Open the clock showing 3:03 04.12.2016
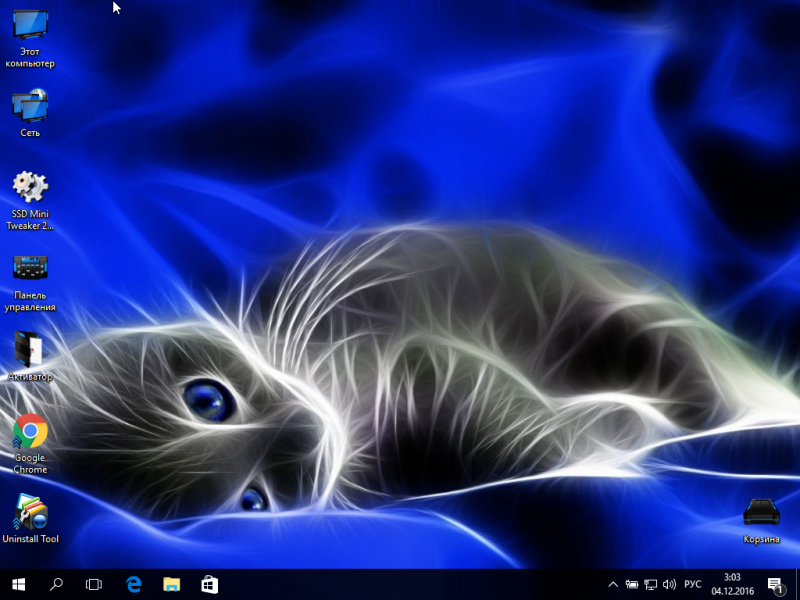The image size is (800, 600). (x=732, y=585)
